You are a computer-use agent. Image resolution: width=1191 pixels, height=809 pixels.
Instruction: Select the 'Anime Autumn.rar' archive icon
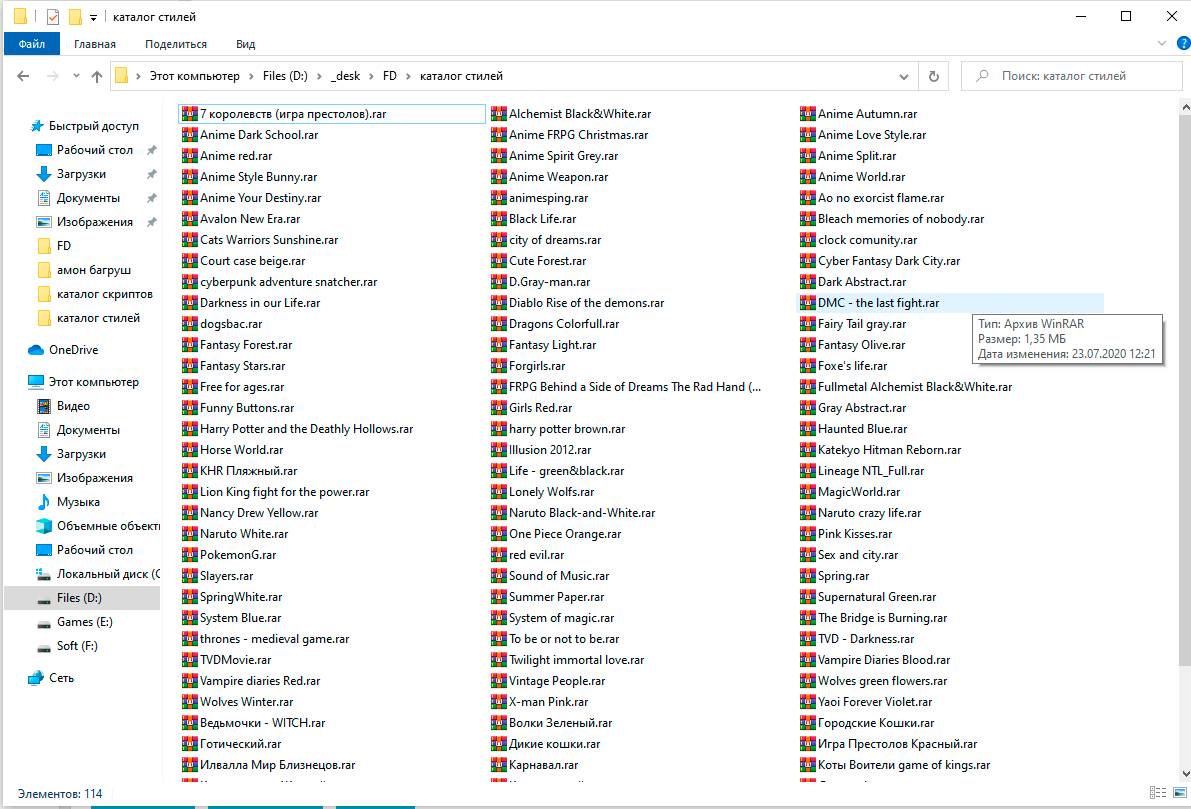[x=807, y=114]
